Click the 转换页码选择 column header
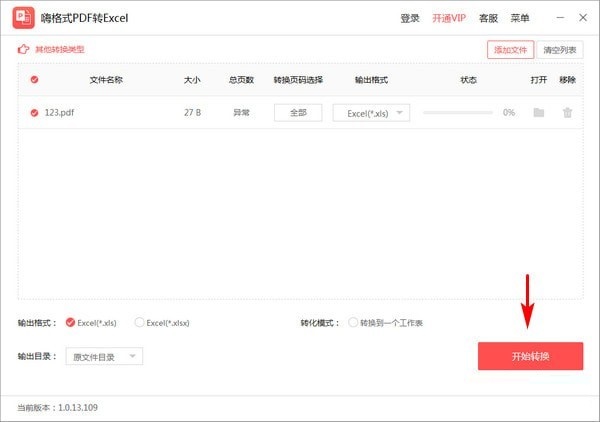The height and width of the screenshot is (422, 600). point(298,80)
